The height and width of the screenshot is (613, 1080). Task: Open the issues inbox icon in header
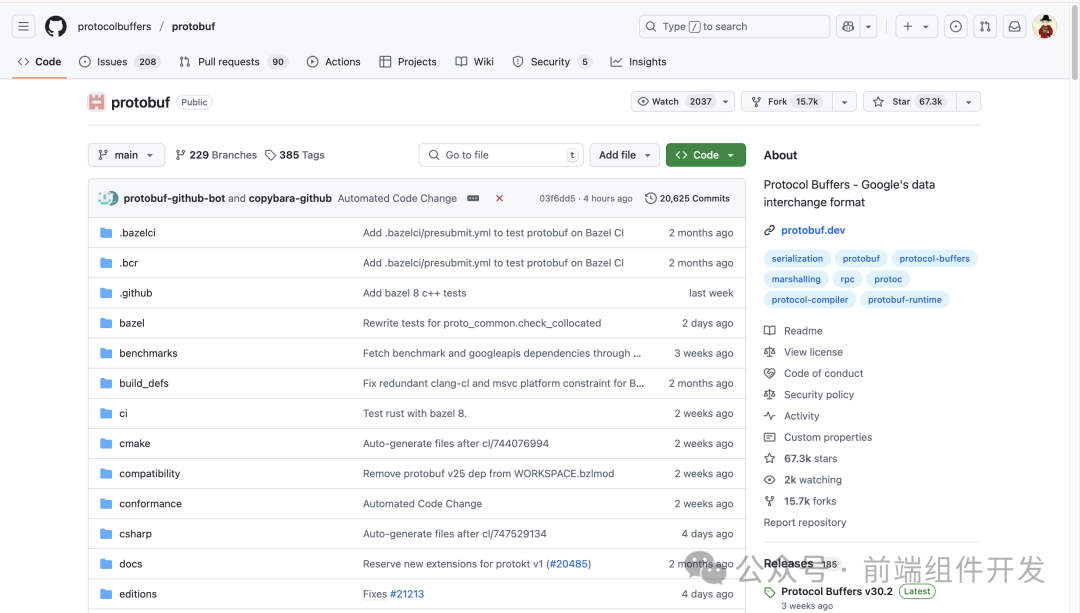955,26
